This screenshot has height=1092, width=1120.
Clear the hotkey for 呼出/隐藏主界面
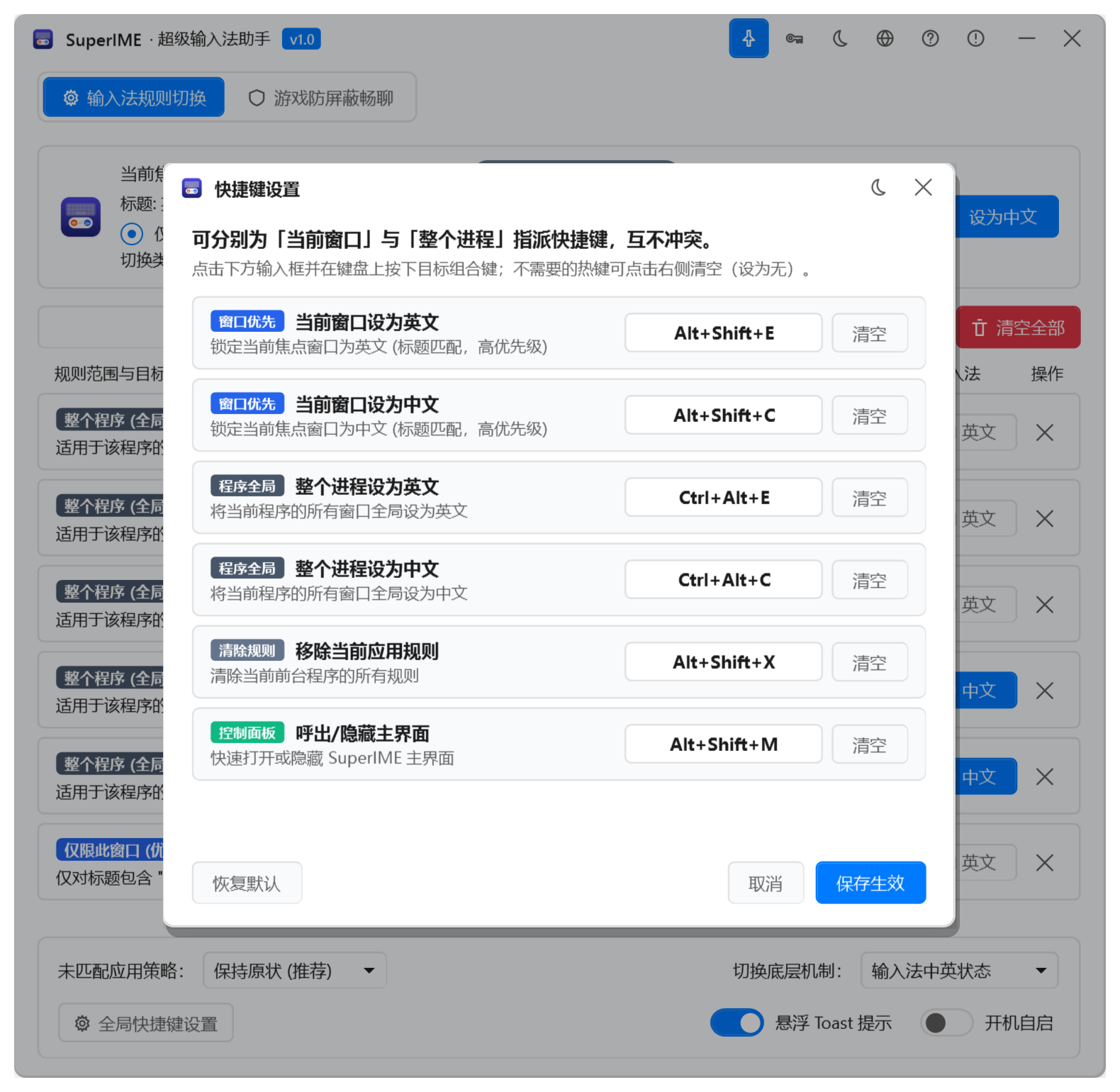870,744
